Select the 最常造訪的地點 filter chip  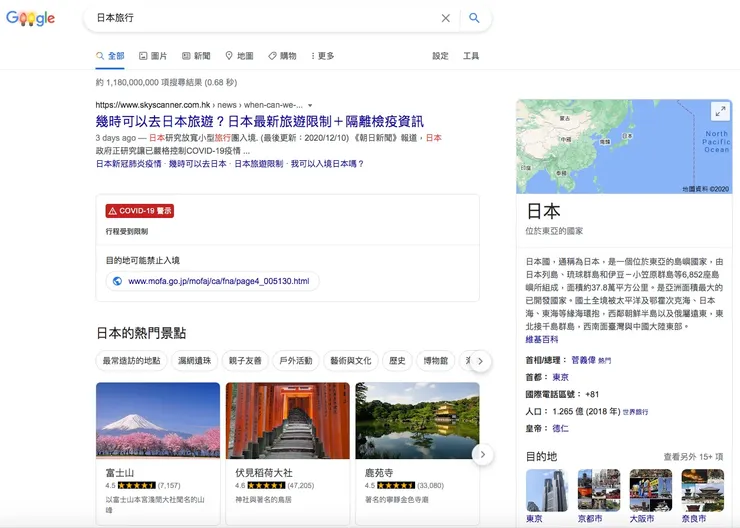[131, 361]
